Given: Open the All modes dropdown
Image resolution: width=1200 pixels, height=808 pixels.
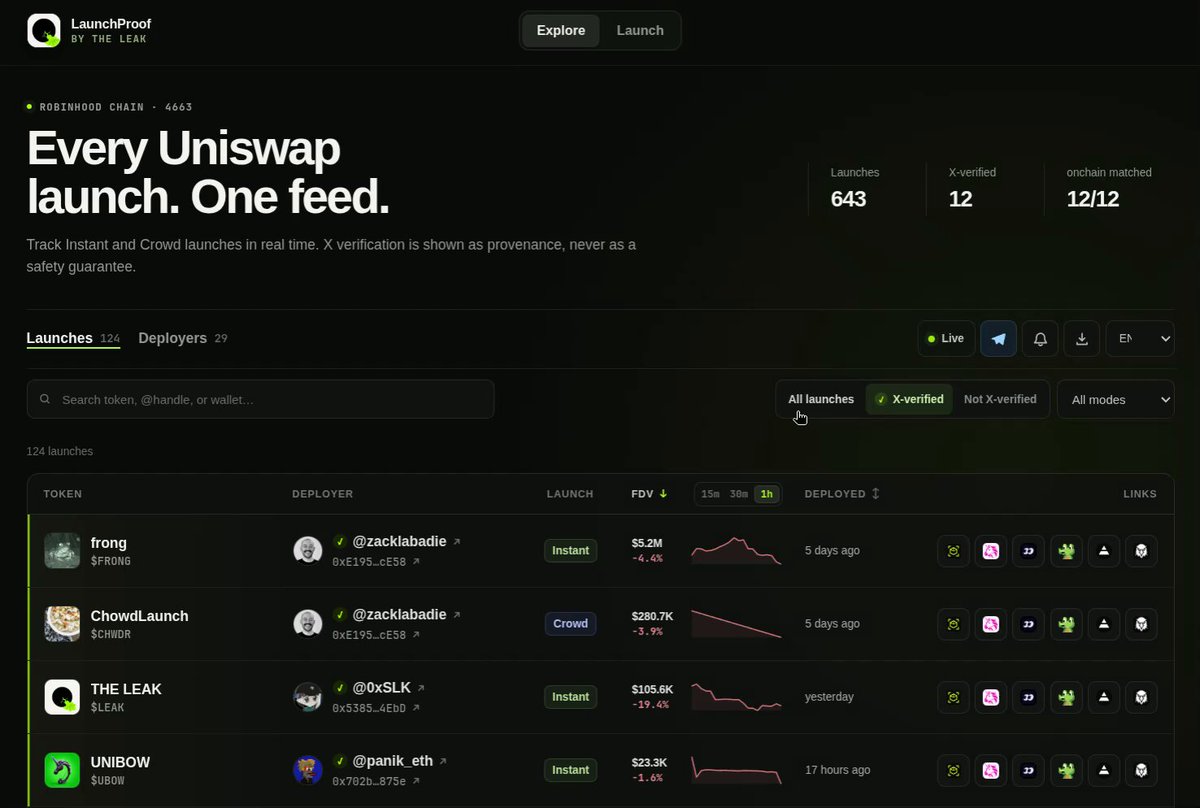Looking at the screenshot, I should [x=1116, y=399].
